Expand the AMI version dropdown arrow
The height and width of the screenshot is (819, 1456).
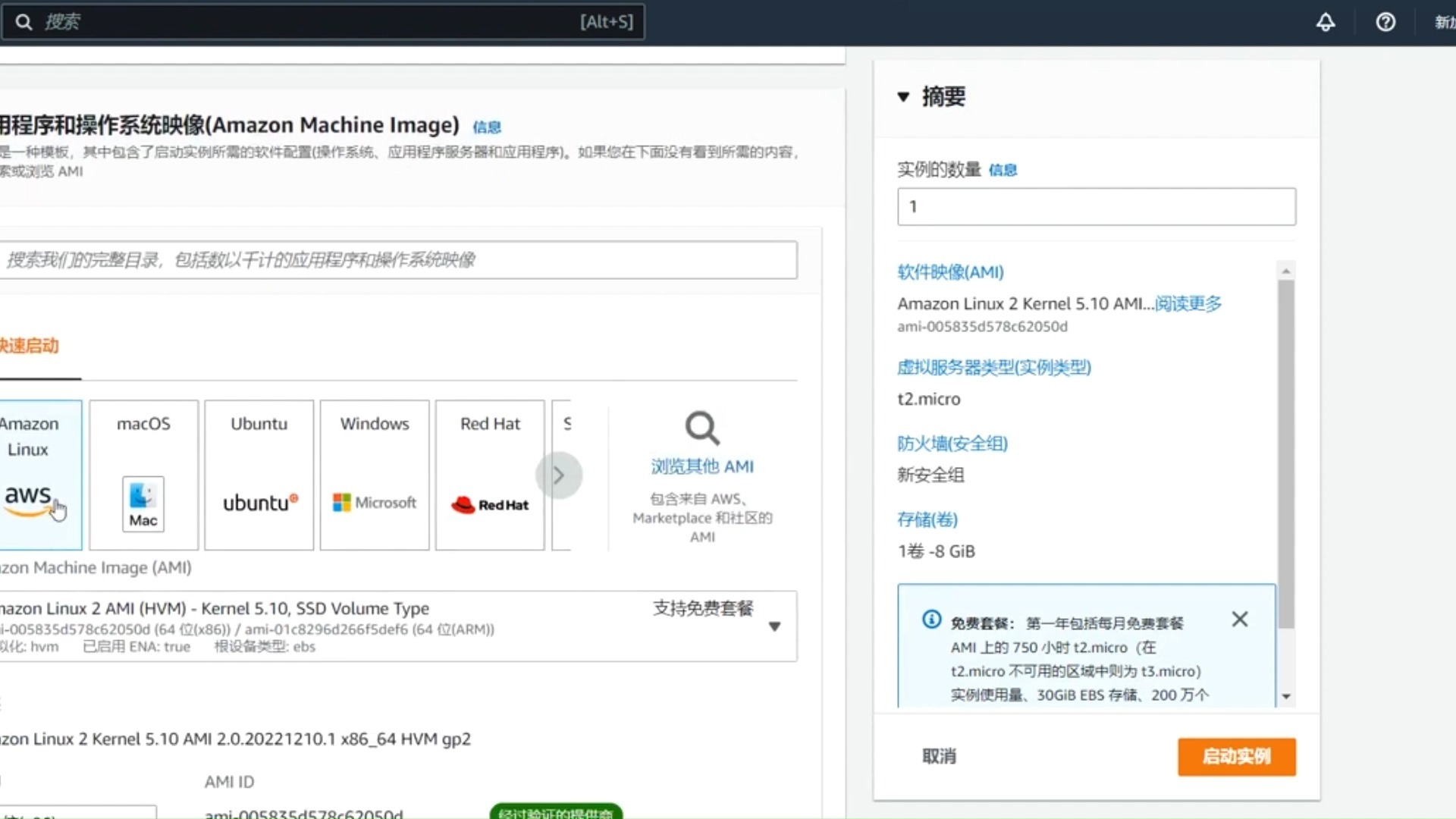775,627
